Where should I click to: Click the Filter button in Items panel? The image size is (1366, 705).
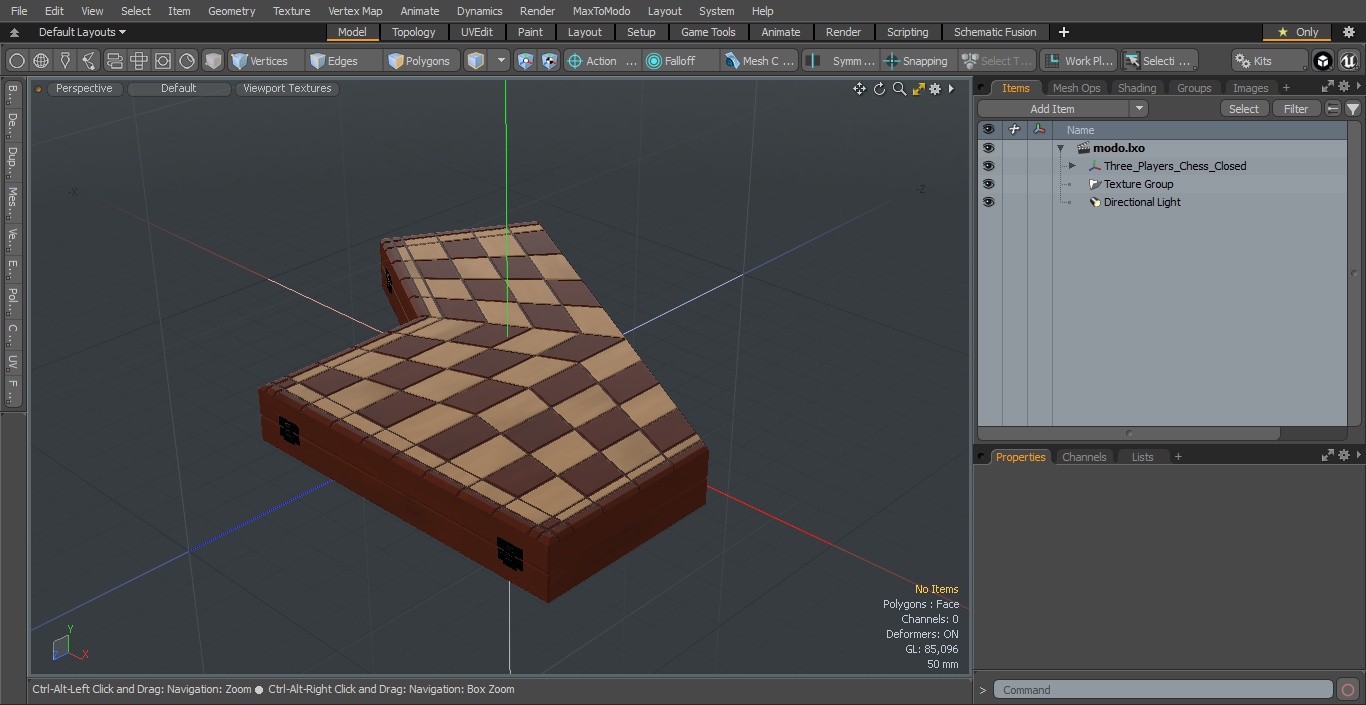[1296, 109]
